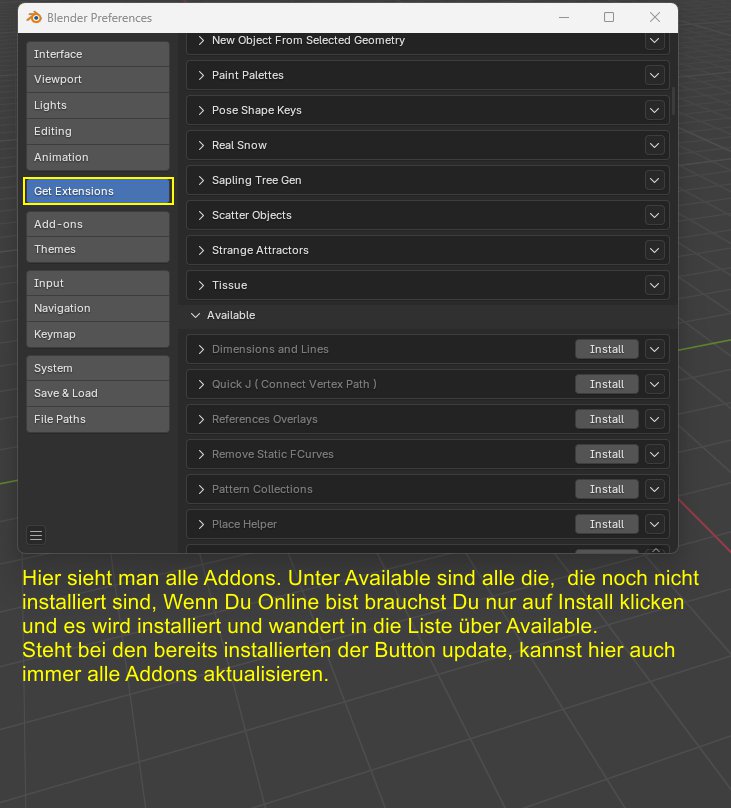Open dropdown menu for New Object From Selected Geometry

pos(654,40)
